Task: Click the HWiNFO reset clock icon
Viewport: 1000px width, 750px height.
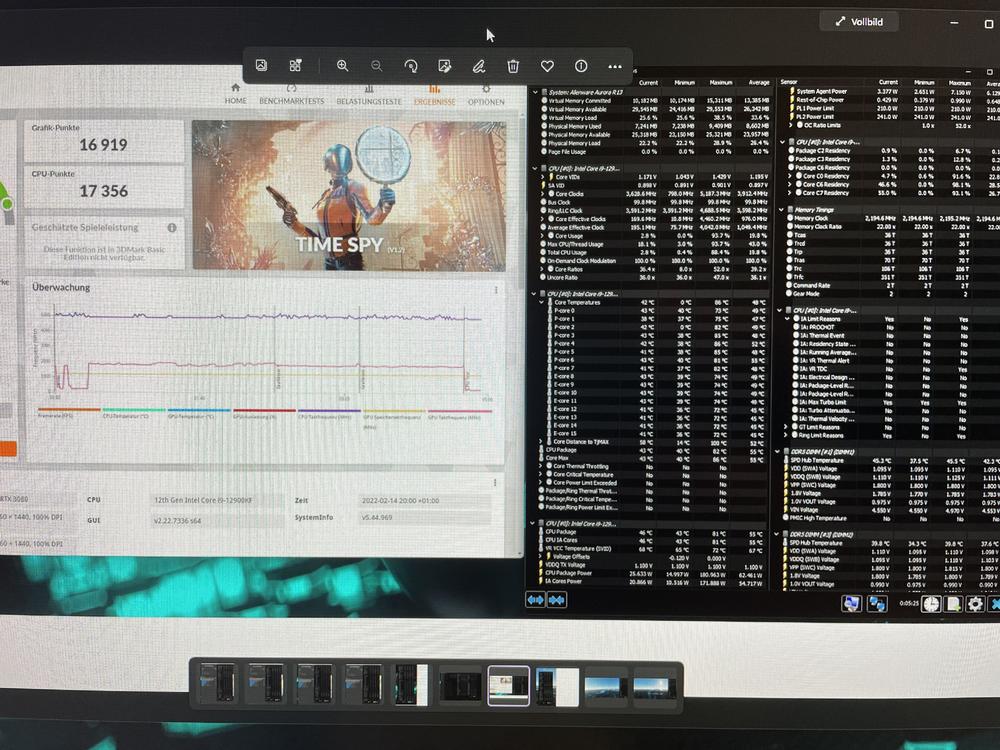Action: [930, 604]
